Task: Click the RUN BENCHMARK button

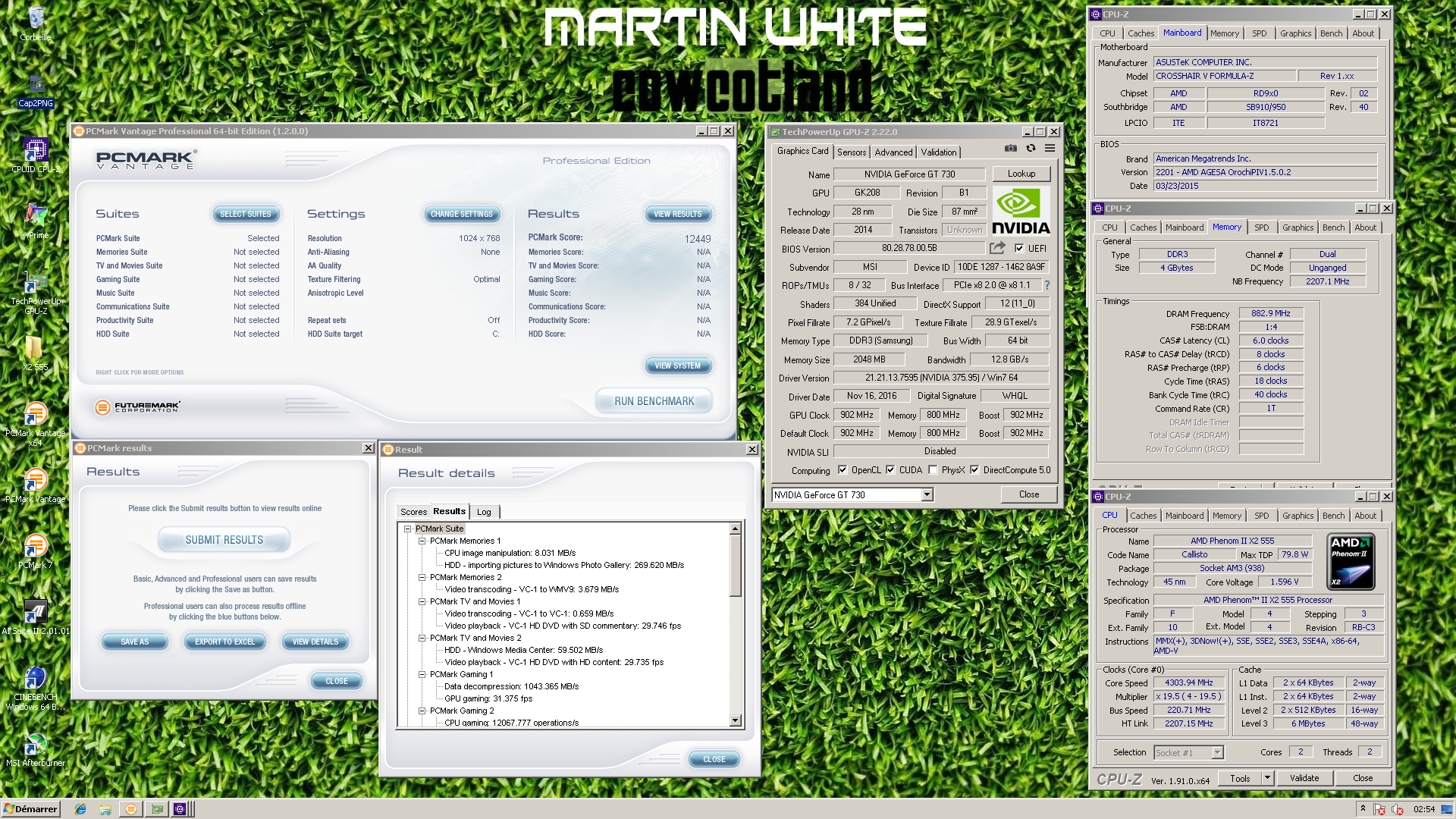Action: coord(654,401)
